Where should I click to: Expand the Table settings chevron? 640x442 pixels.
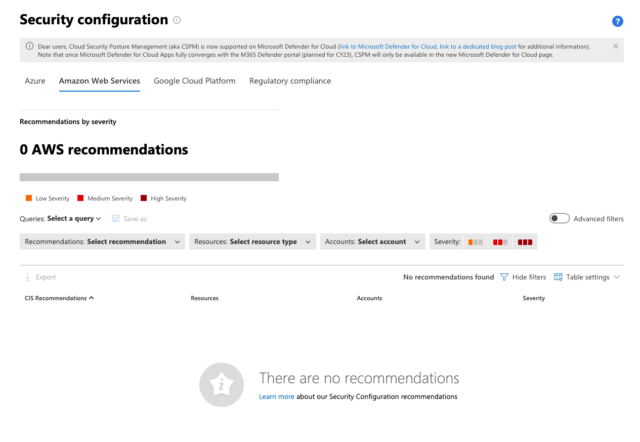point(617,277)
